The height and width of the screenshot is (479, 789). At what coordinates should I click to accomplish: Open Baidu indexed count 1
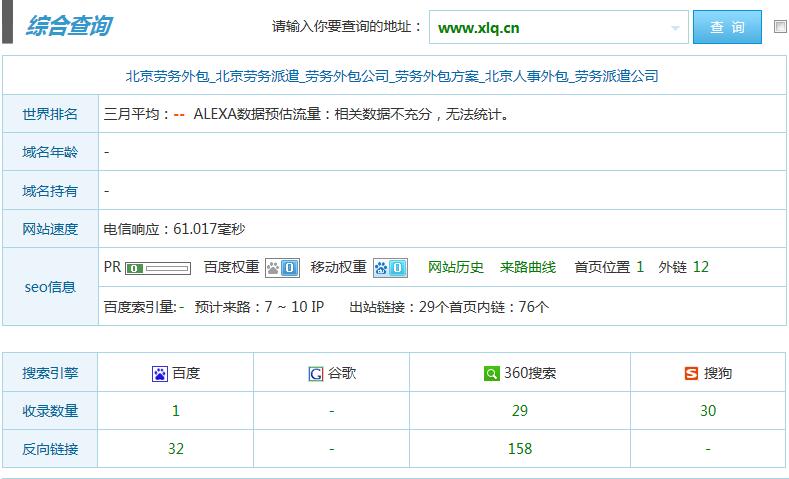pos(176,411)
